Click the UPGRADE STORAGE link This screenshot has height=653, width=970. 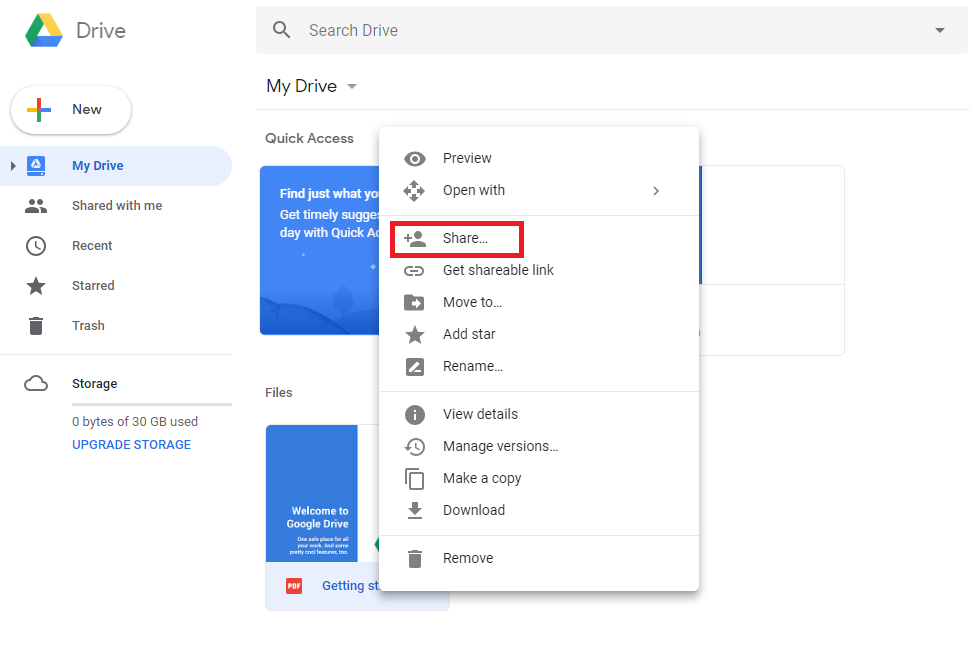pos(131,445)
